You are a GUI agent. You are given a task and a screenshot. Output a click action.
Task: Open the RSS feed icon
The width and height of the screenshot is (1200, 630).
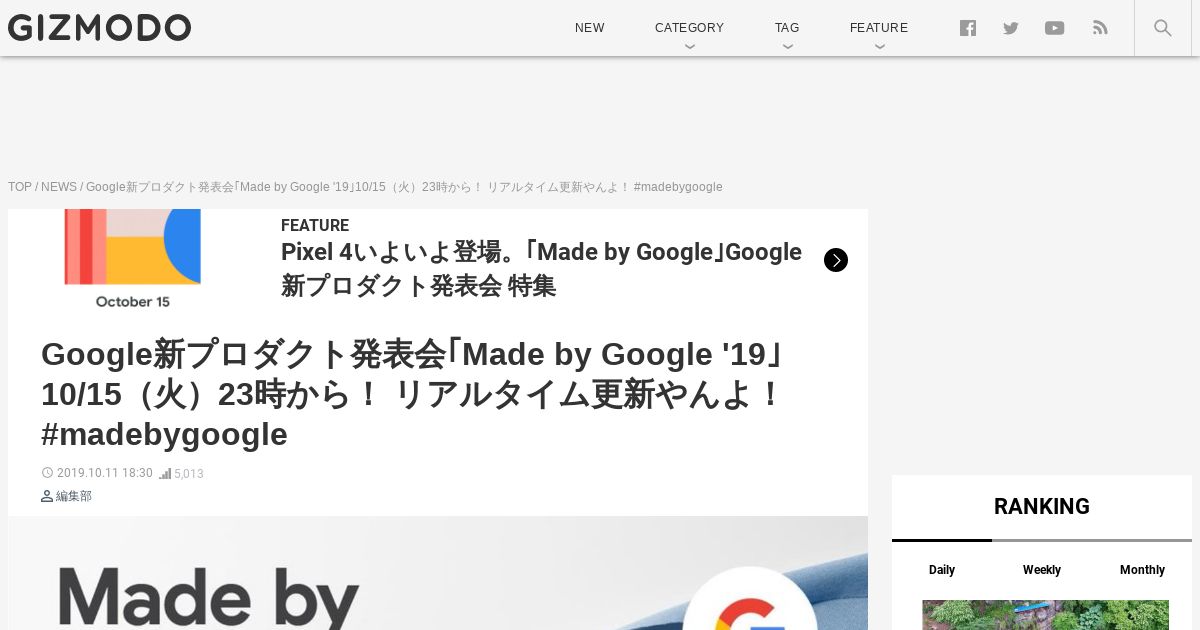pos(1100,28)
